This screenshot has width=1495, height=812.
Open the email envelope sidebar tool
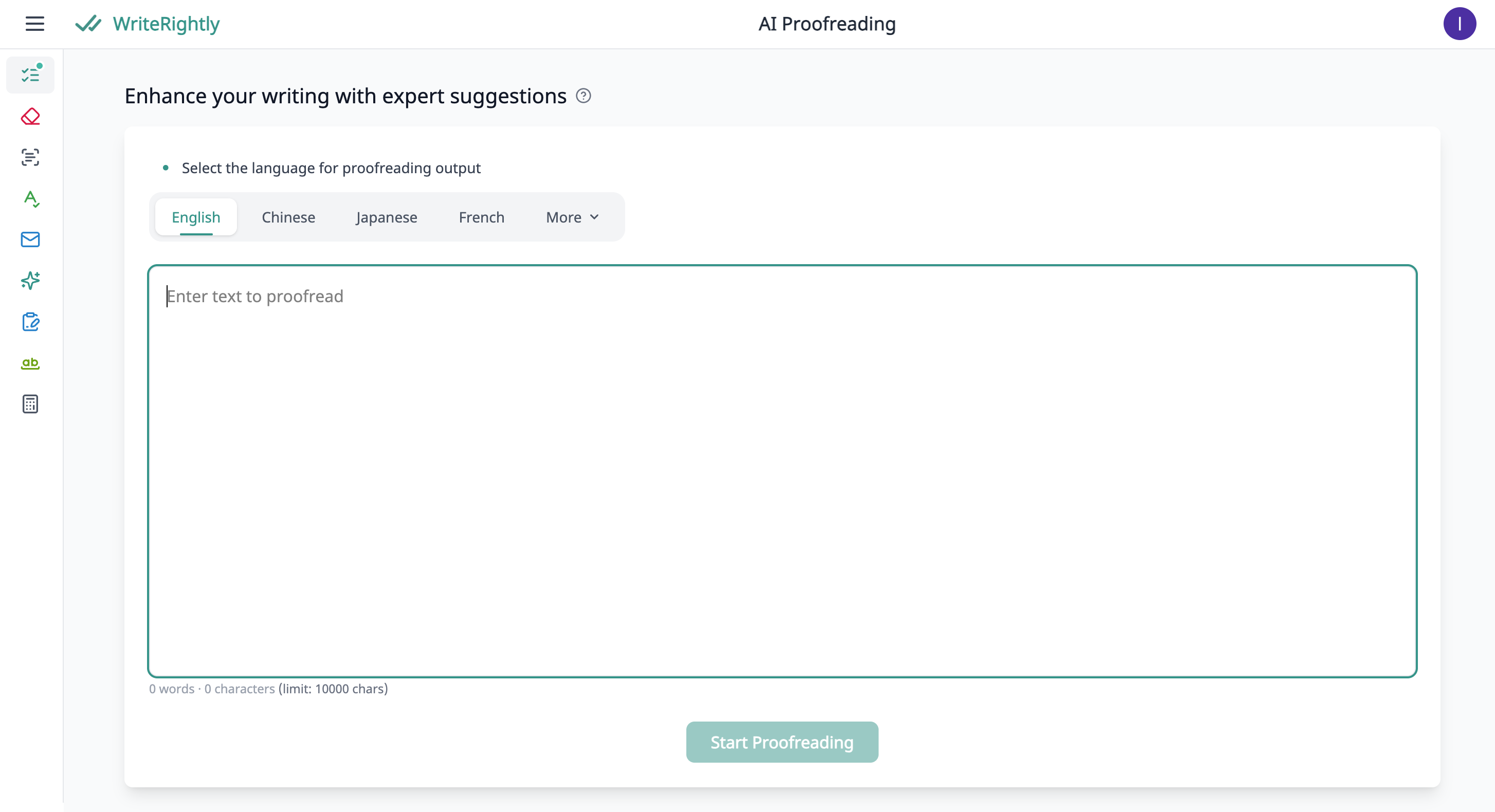(30, 239)
